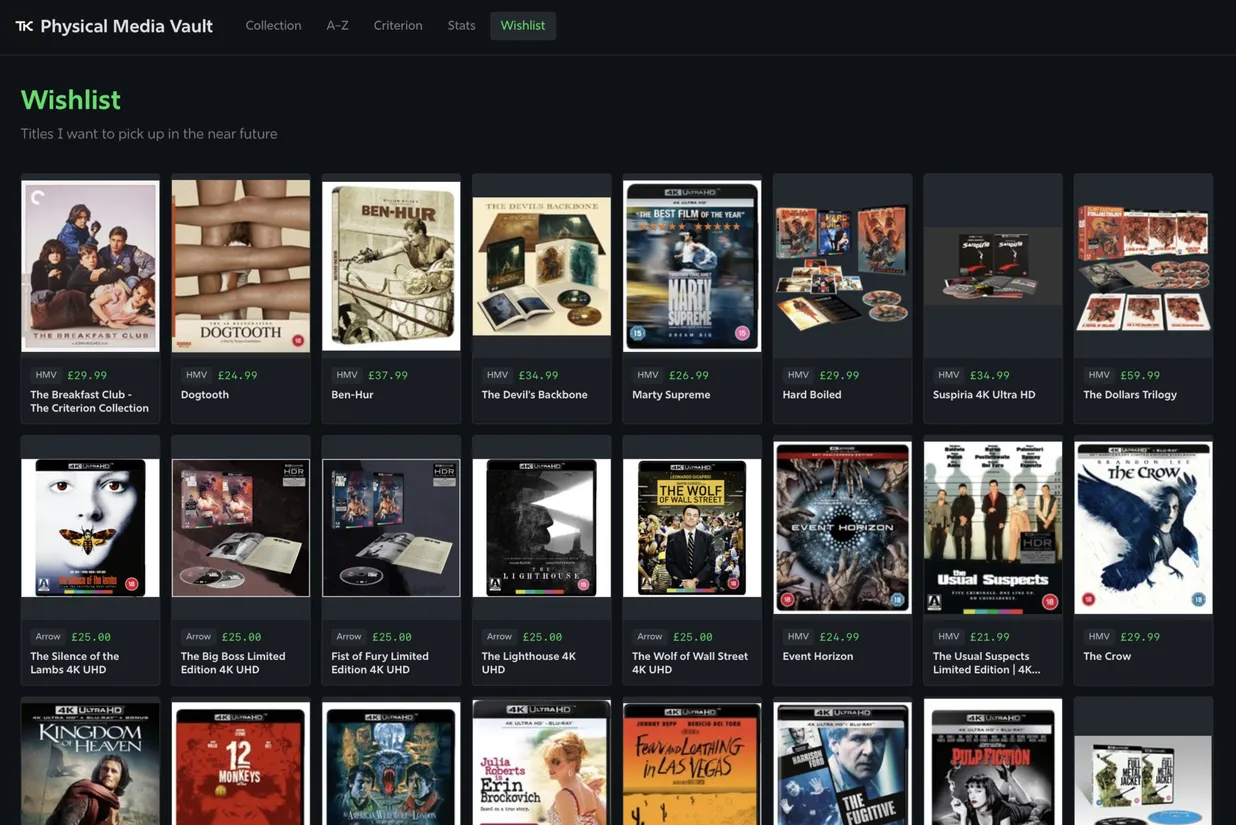Open the 'Ben-Hur' title link

[352, 395]
